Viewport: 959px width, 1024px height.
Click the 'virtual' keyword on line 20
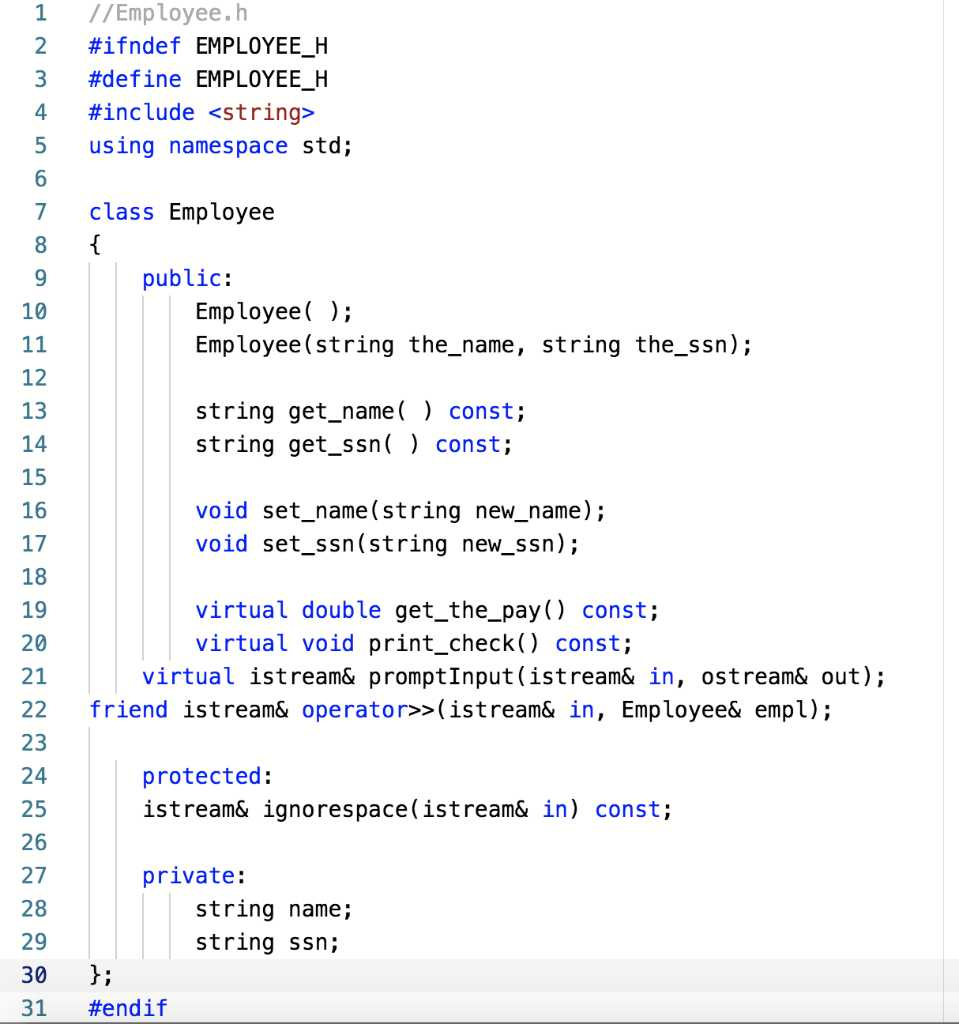point(241,643)
